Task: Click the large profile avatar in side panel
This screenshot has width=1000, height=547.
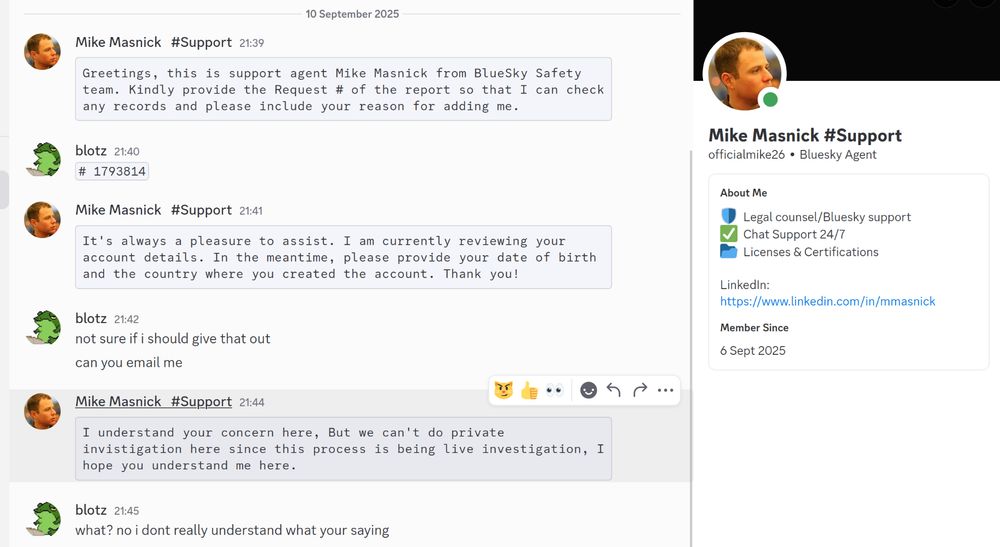Action: pyautogui.click(x=744, y=73)
